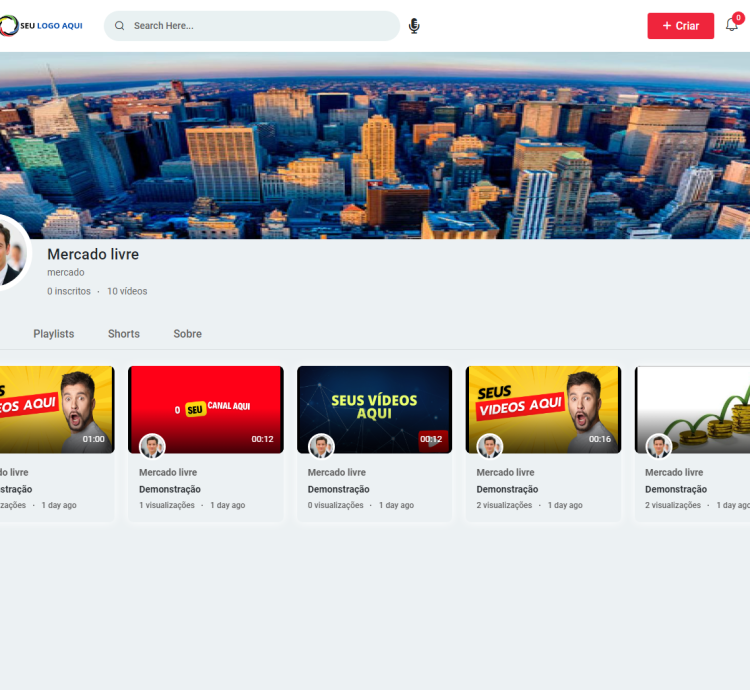750x690 pixels.
Task: Focus the Search Here input field
Action: 260,26
